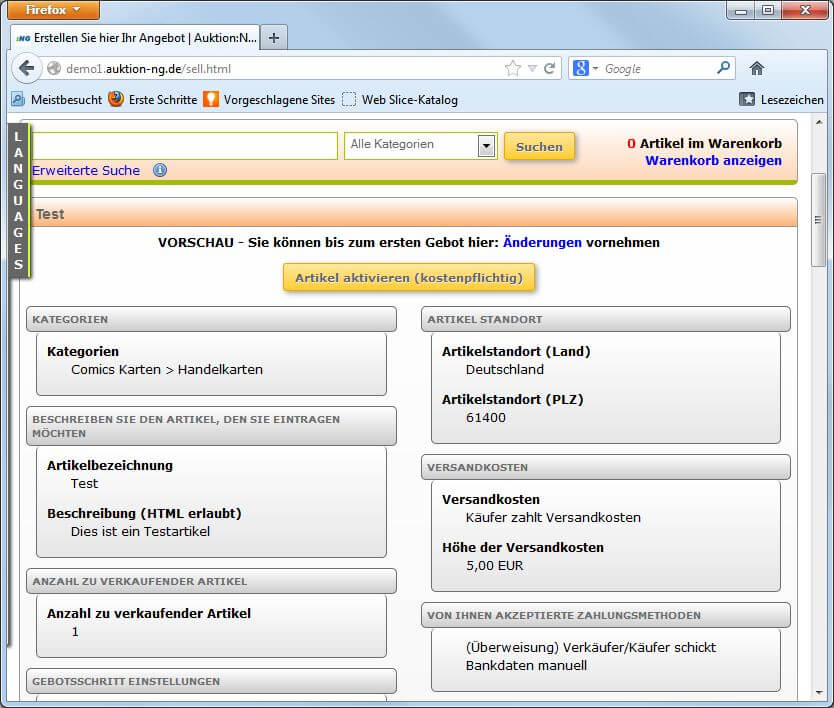Click the info icon beside Erweiterte Suche

click(160, 170)
